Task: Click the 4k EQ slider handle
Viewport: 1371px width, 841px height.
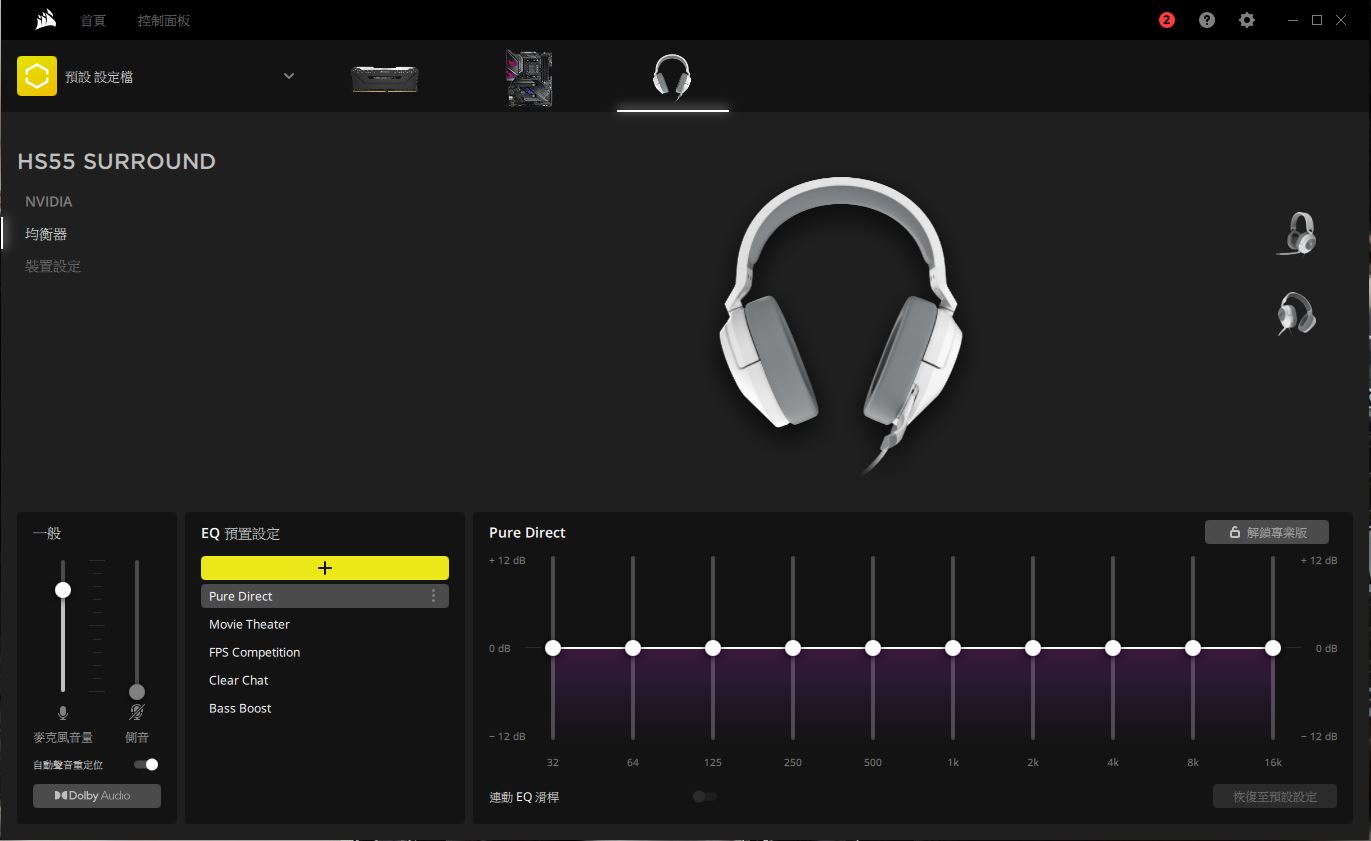Action: click(x=1113, y=648)
